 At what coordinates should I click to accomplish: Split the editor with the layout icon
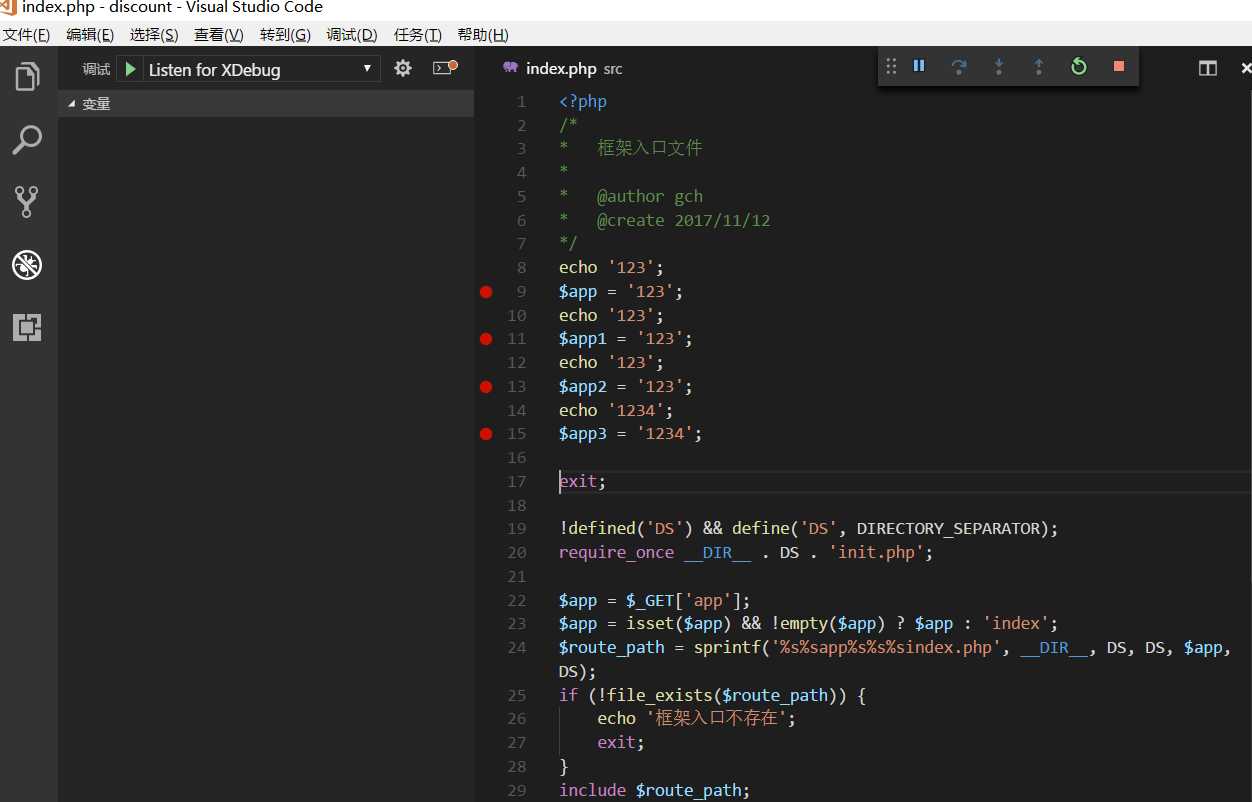pos(1208,68)
